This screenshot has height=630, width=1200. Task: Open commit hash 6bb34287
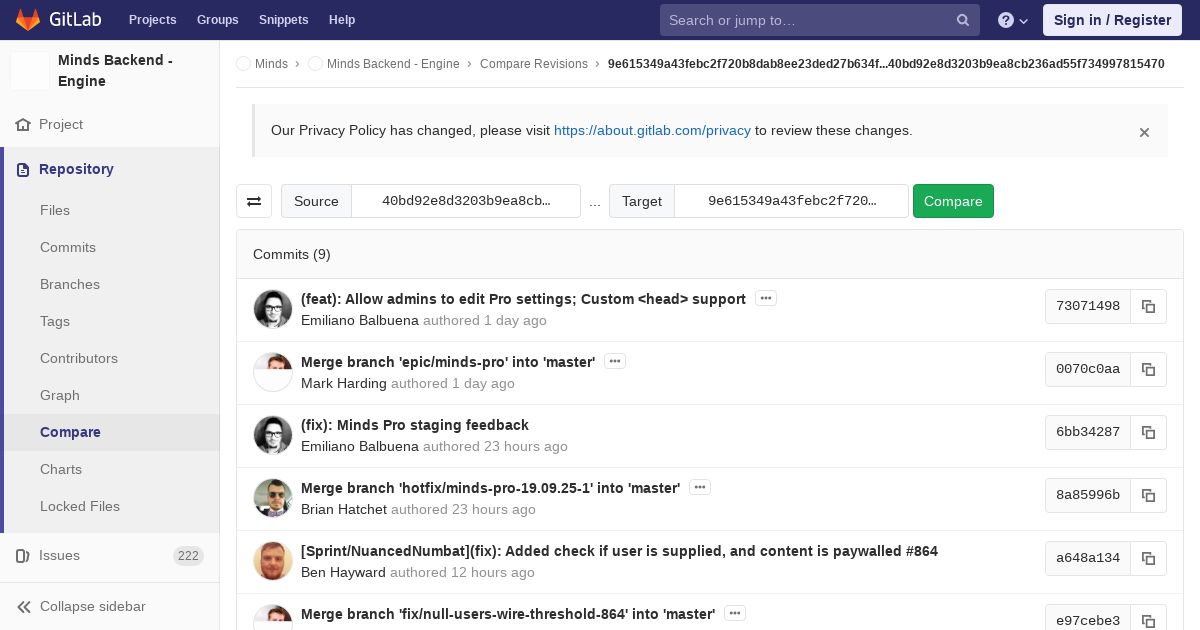point(1088,432)
